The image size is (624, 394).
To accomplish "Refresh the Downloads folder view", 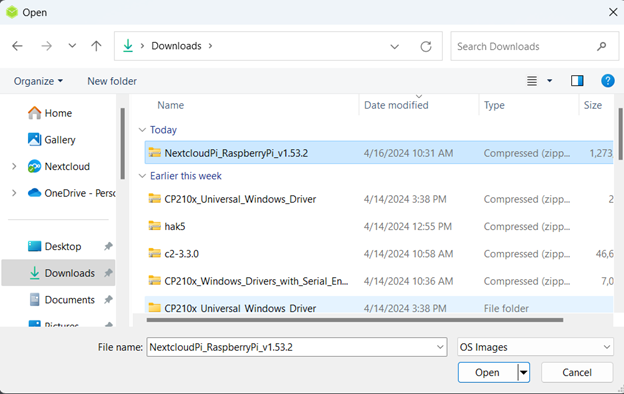I will click(x=426, y=47).
